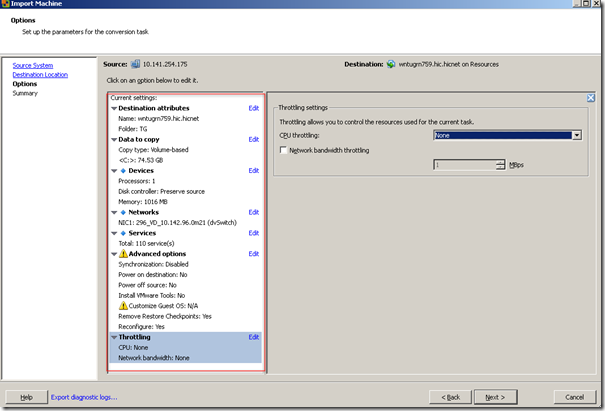
Task: Click the Total: 110 service(s) row
Action: point(146,244)
